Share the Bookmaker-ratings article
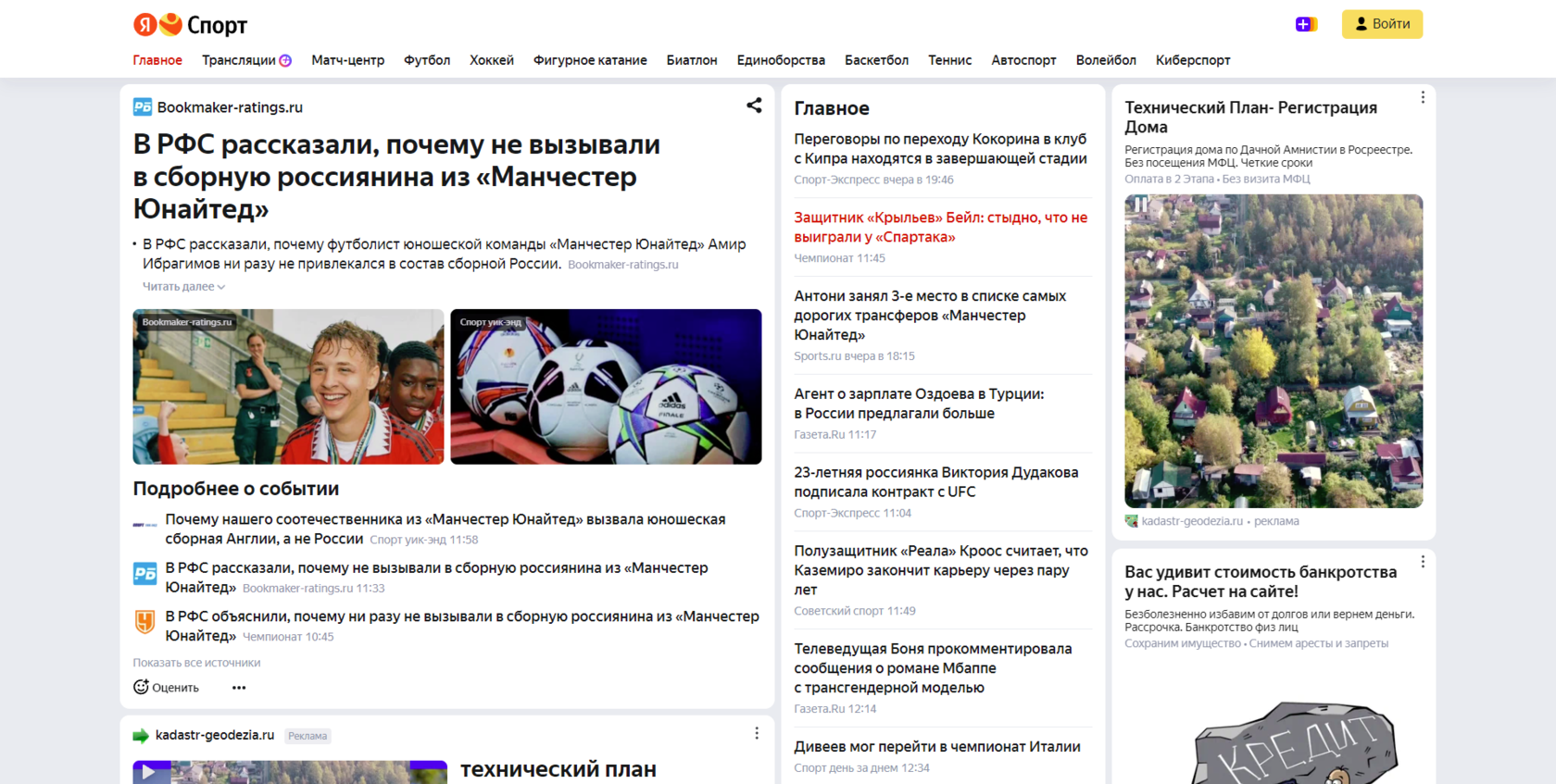Screen dimensions: 1556x784 click(x=754, y=106)
